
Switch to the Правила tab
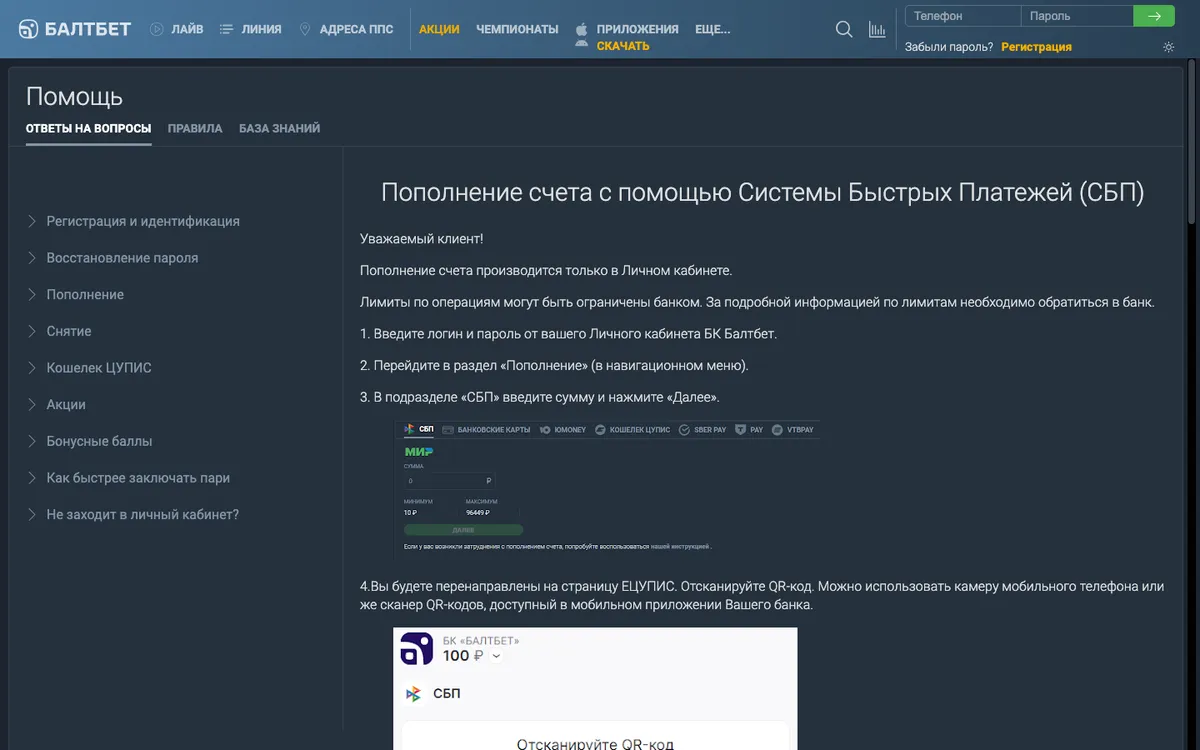tap(195, 129)
